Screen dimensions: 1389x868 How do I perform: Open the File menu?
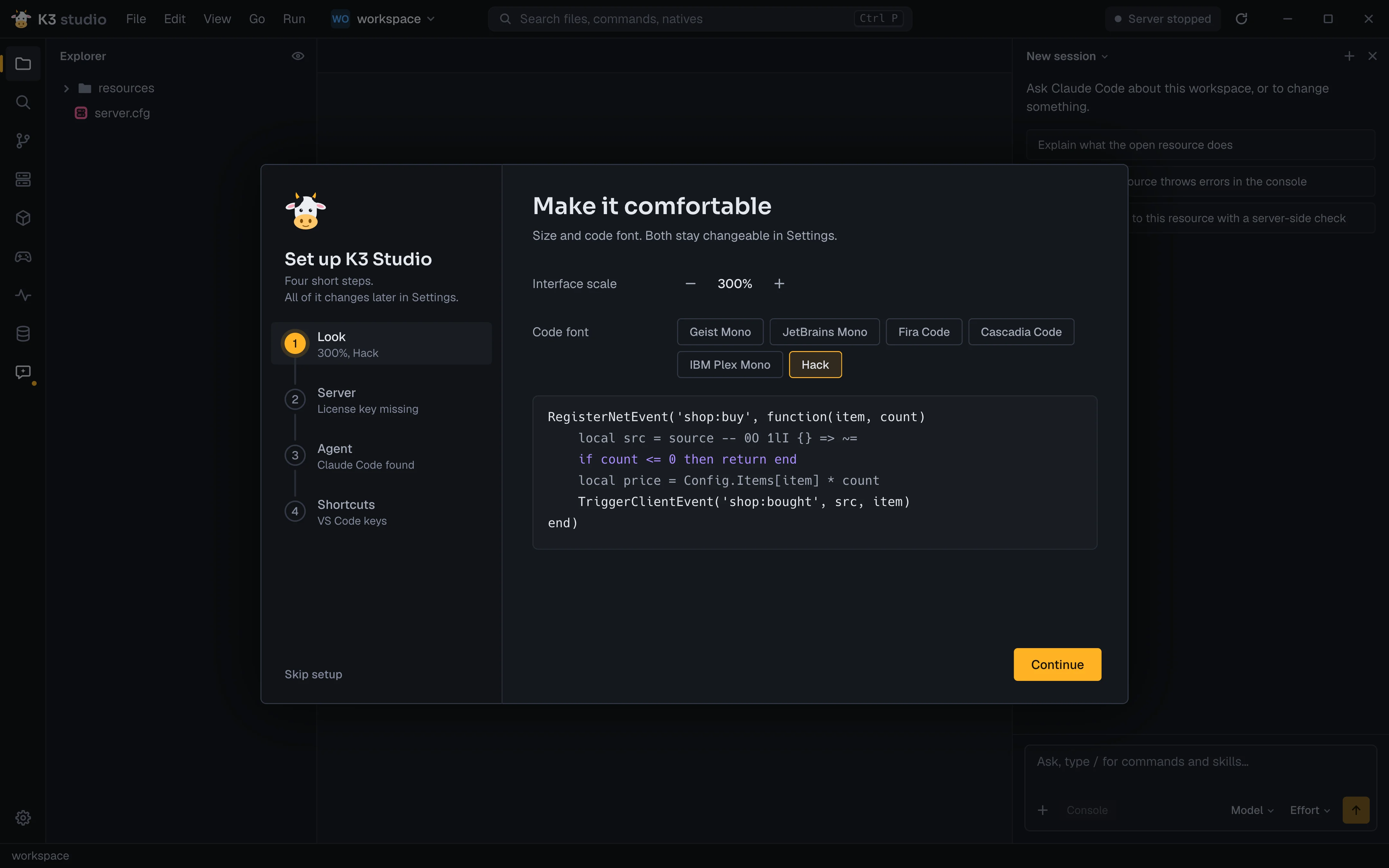tap(136, 19)
